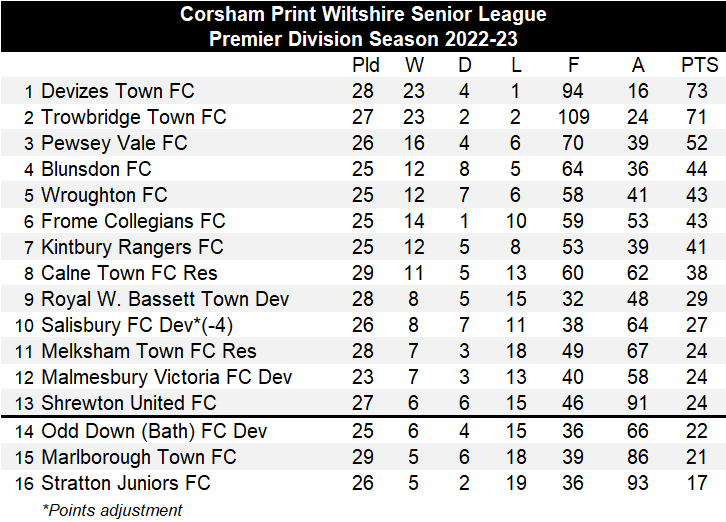Click Melksham Town FC Res
Image resolution: width=726 pixels, height=522 pixels.
pos(148,351)
